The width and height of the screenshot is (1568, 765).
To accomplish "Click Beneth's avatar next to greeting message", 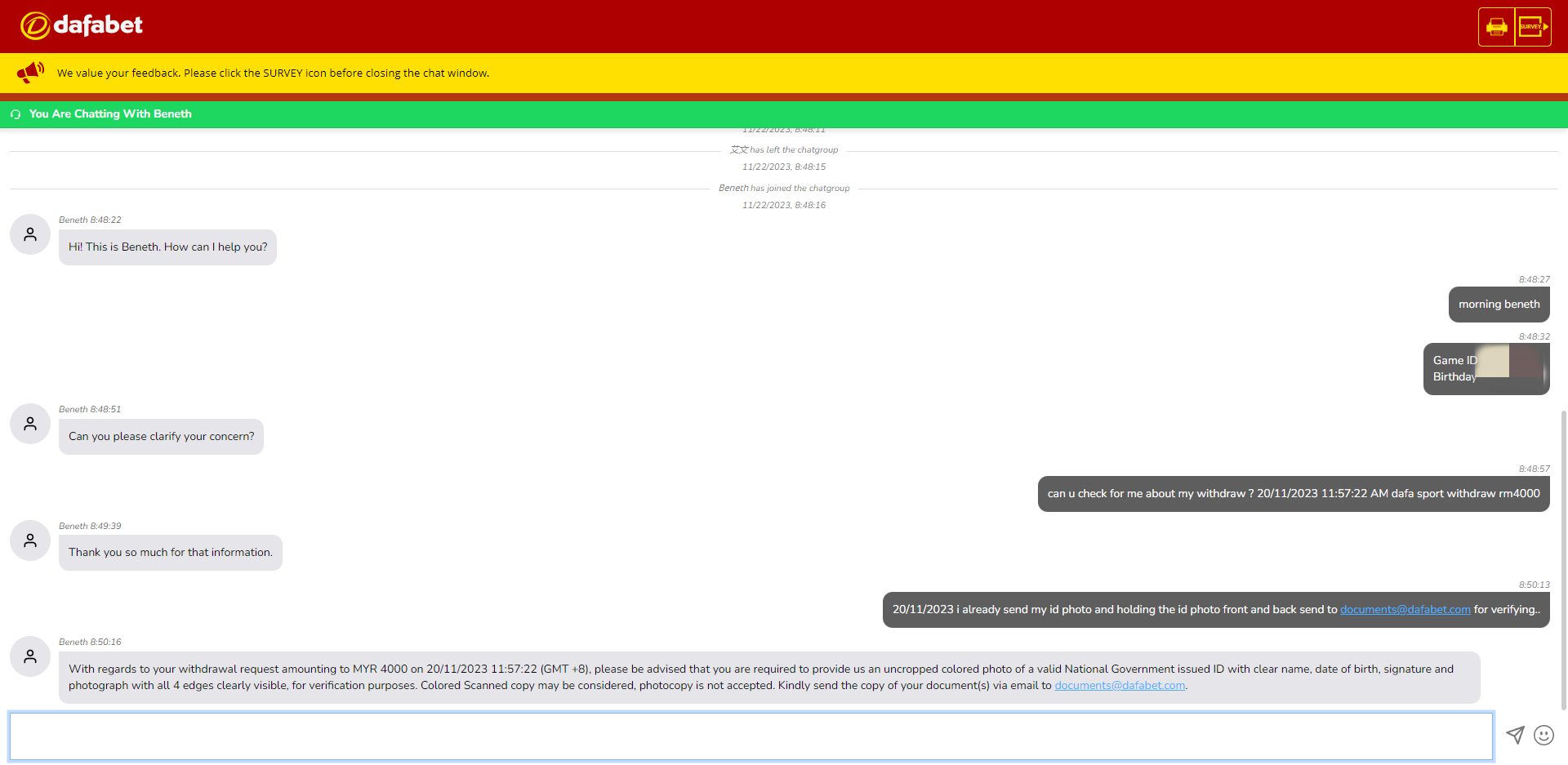I will click(30, 235).
